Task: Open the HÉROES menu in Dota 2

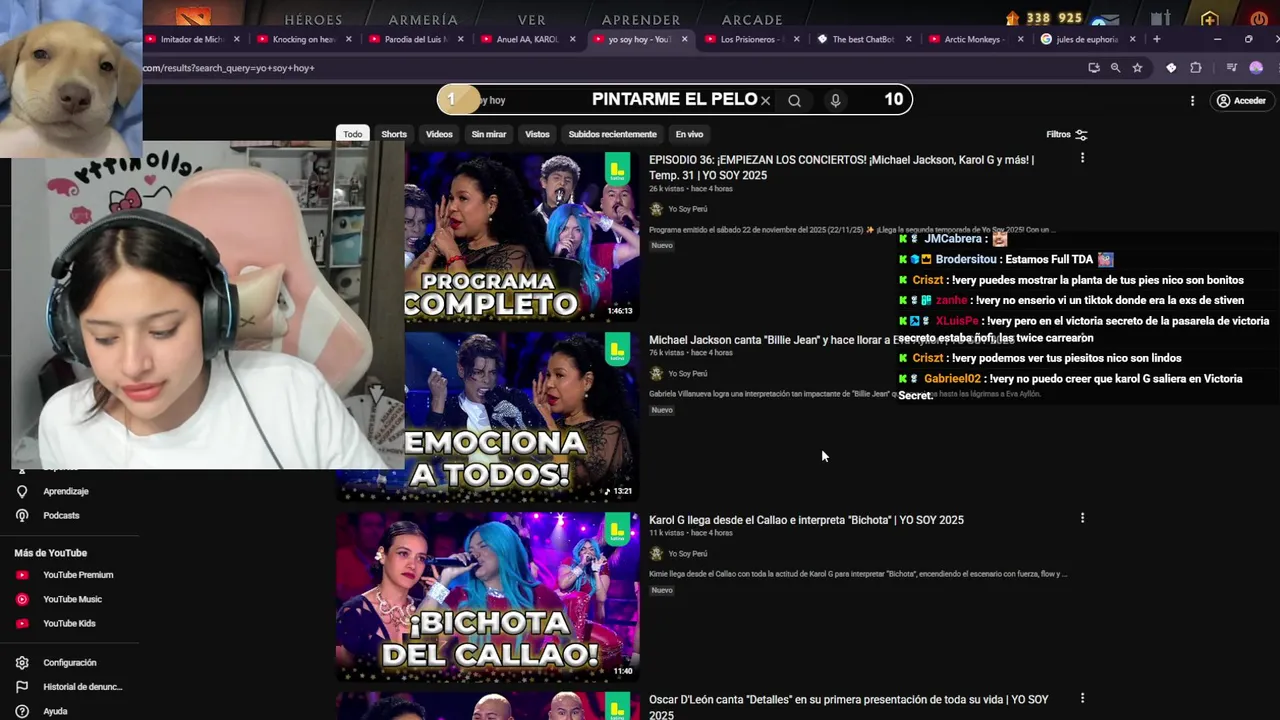Action: pos(313,19)
